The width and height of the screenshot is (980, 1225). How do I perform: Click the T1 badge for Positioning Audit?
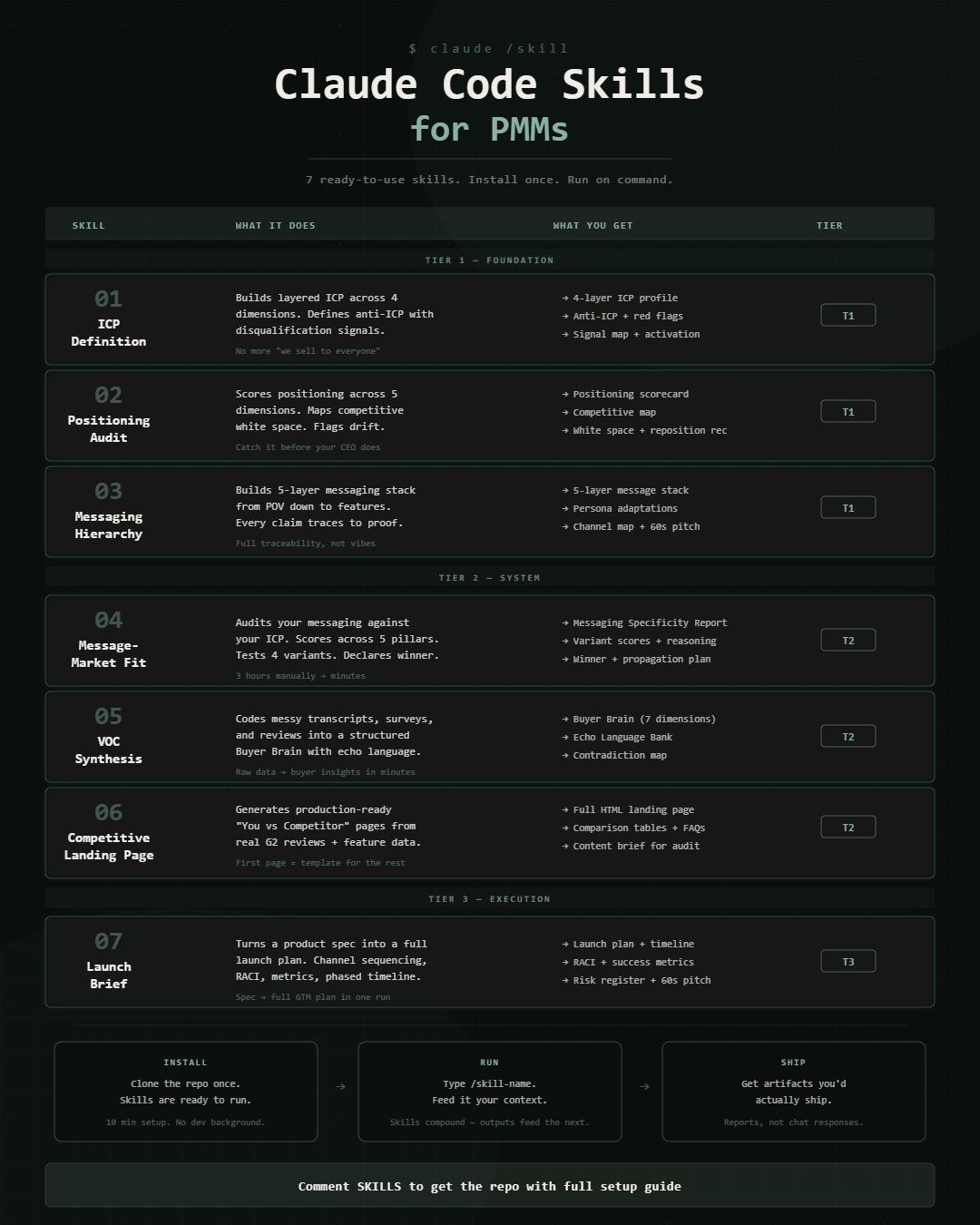coord(848,411)
